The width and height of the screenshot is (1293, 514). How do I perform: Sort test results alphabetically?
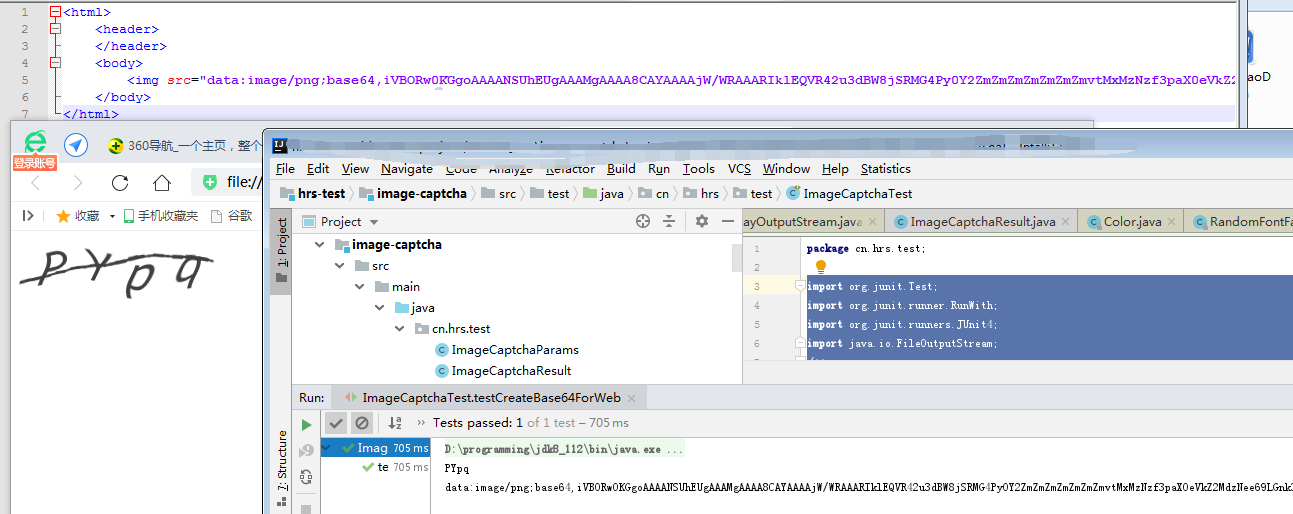pyautogui.click(x=394, y=423)
